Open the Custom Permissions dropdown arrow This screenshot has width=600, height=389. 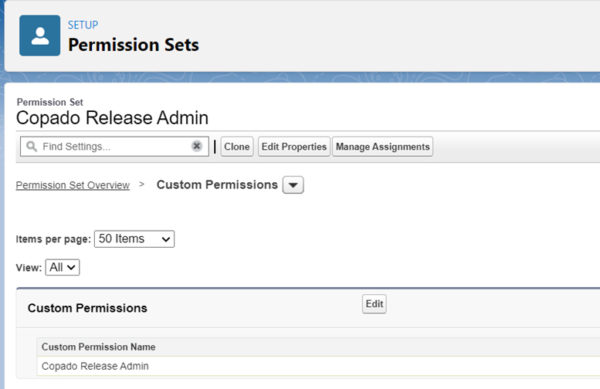point(293,185)
